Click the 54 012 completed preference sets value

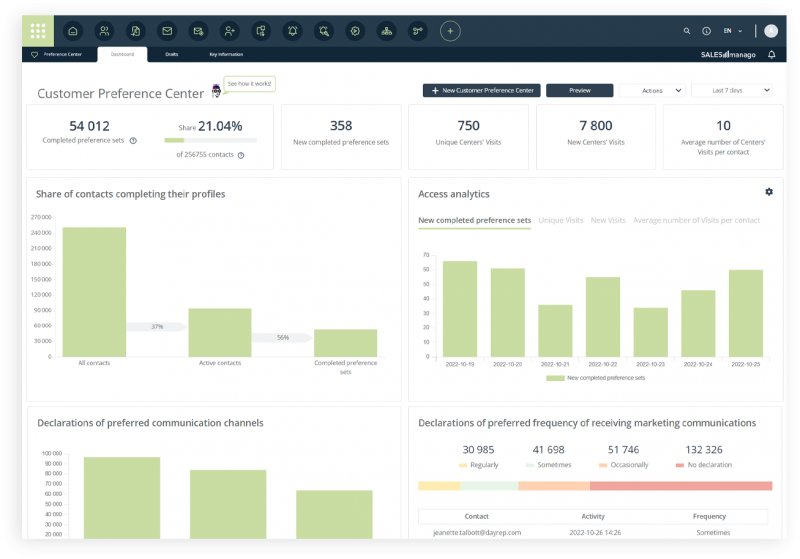tap(89, 126)
